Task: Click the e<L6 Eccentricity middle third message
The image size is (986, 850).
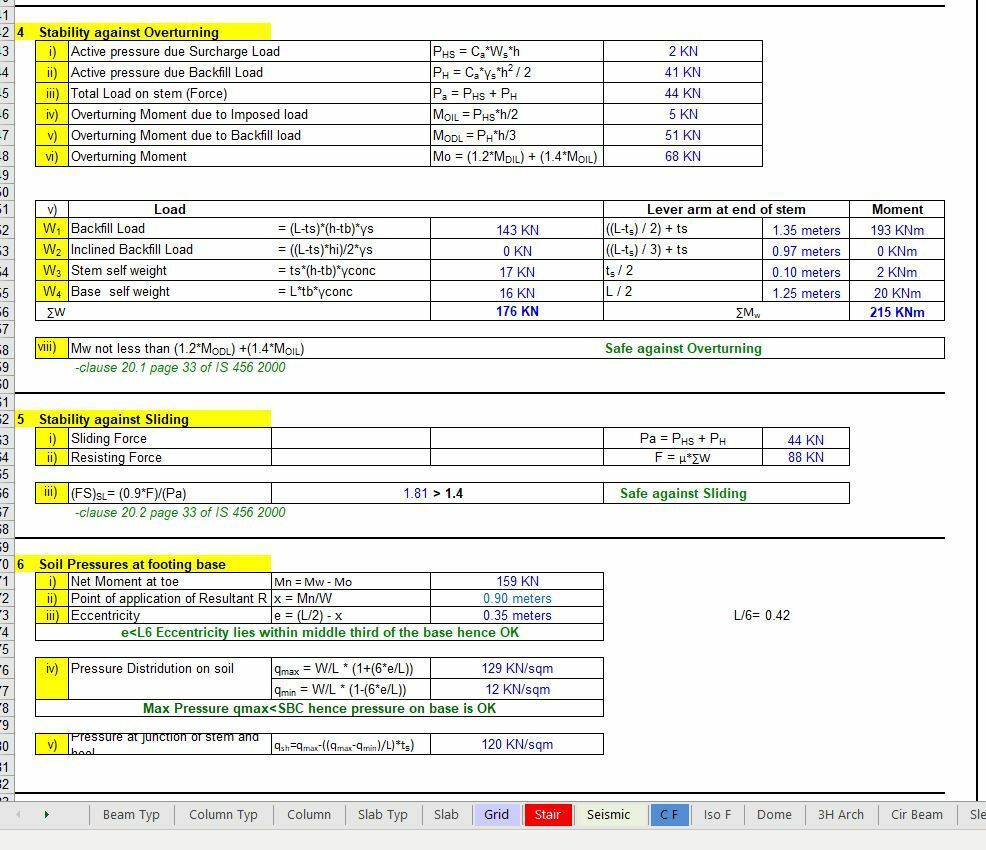Action: click(x=319, y=632)
